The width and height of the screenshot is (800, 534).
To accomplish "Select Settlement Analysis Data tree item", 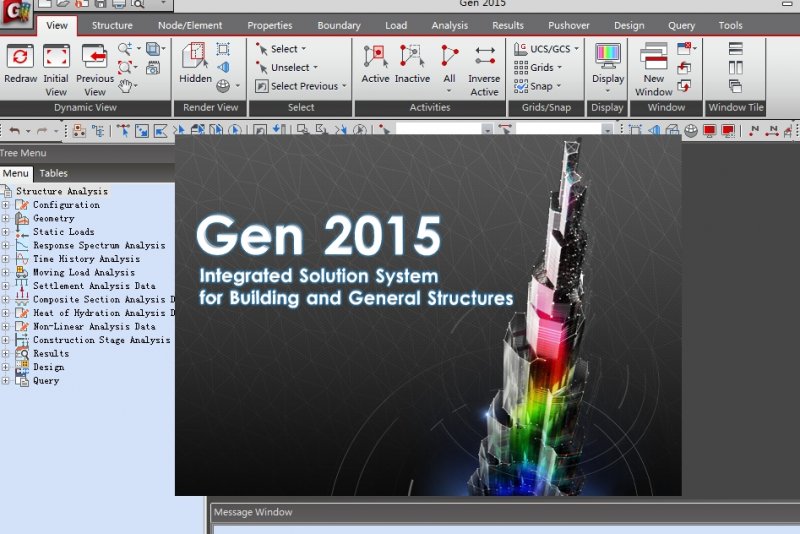I will point(94,286).
